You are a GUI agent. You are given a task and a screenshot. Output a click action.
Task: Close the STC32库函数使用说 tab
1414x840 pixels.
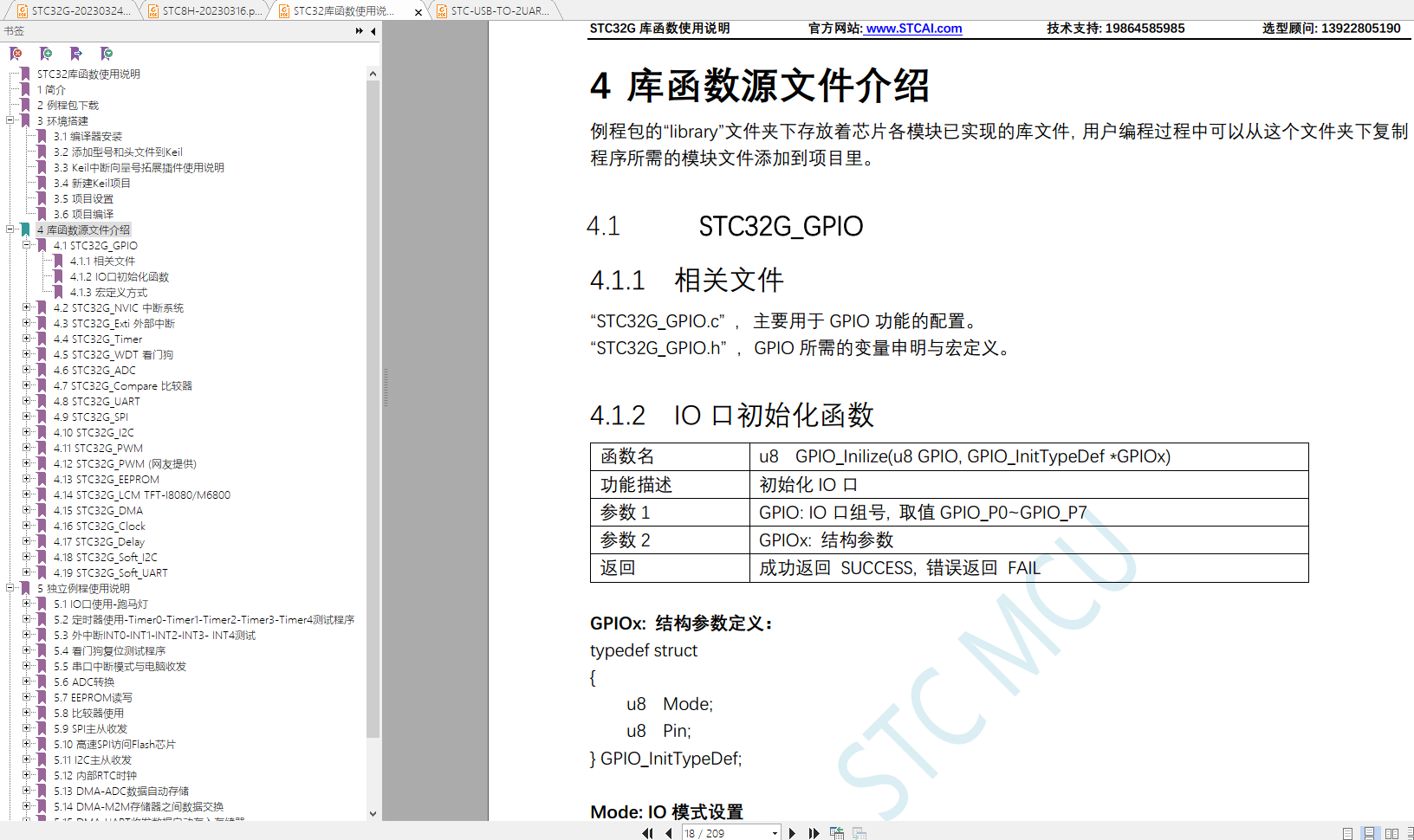pos(418,12)
